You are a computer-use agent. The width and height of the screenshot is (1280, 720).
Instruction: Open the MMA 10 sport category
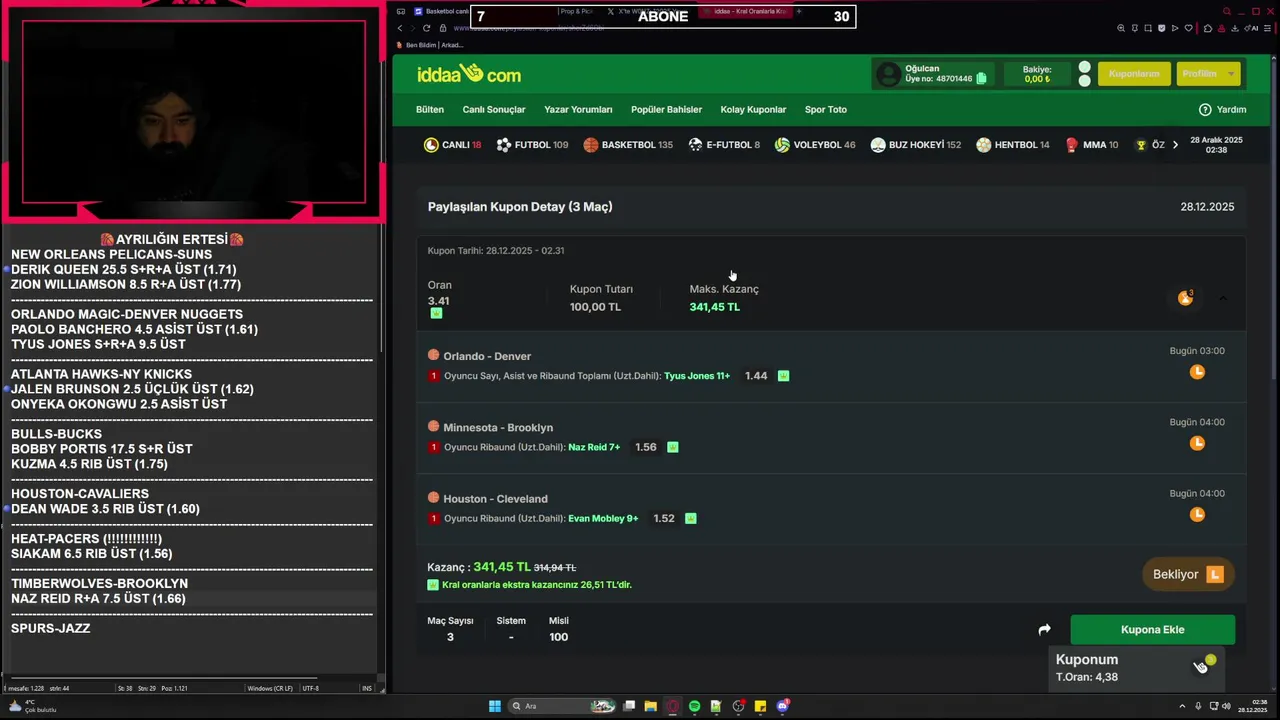coord(1092,145)
